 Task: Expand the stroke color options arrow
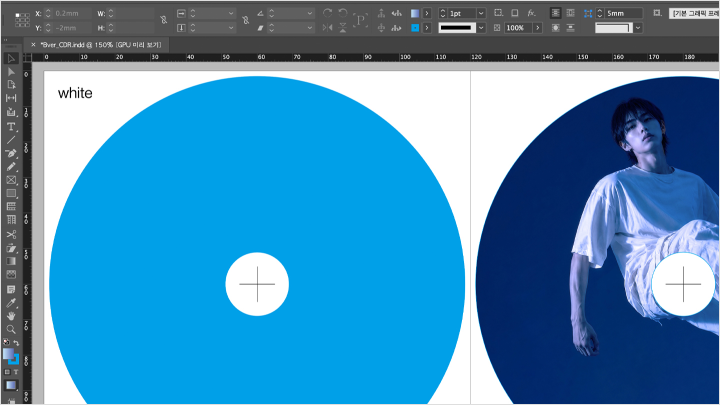[x=427, y=28]
